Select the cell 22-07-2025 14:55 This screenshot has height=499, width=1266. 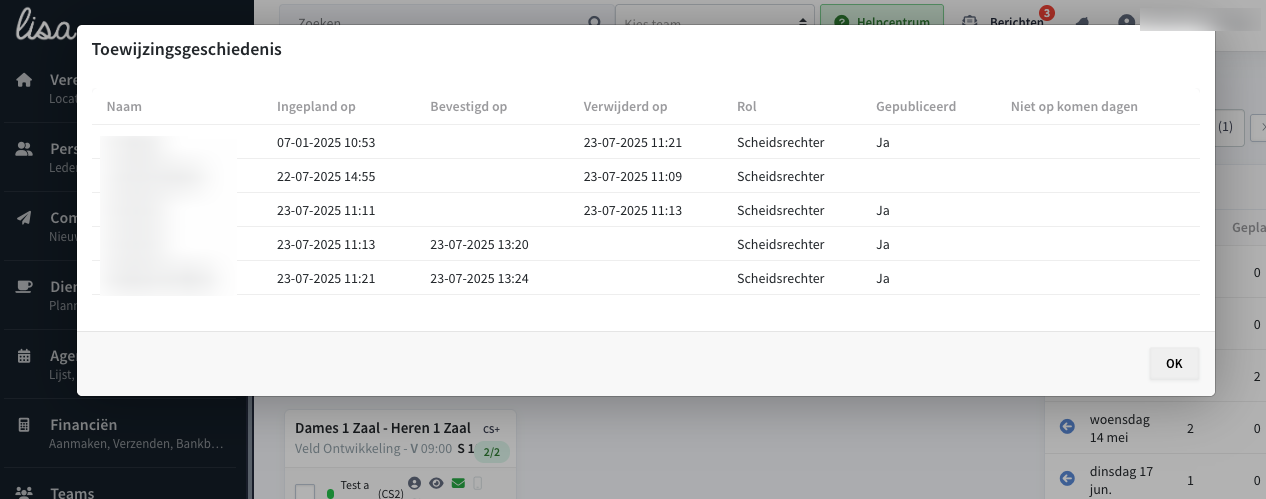[326, 177]
